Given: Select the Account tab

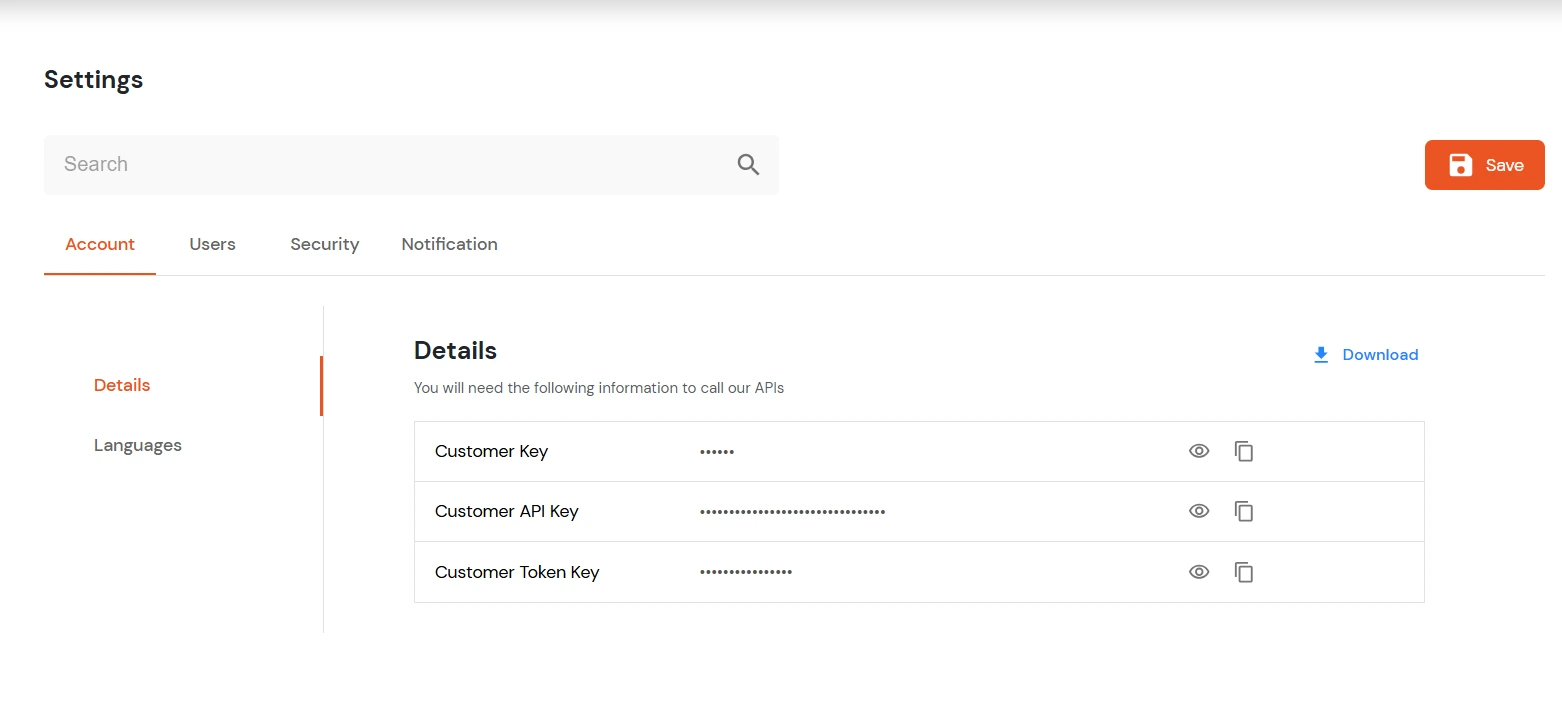Looking at the screenshot, I should coord(100,244).
